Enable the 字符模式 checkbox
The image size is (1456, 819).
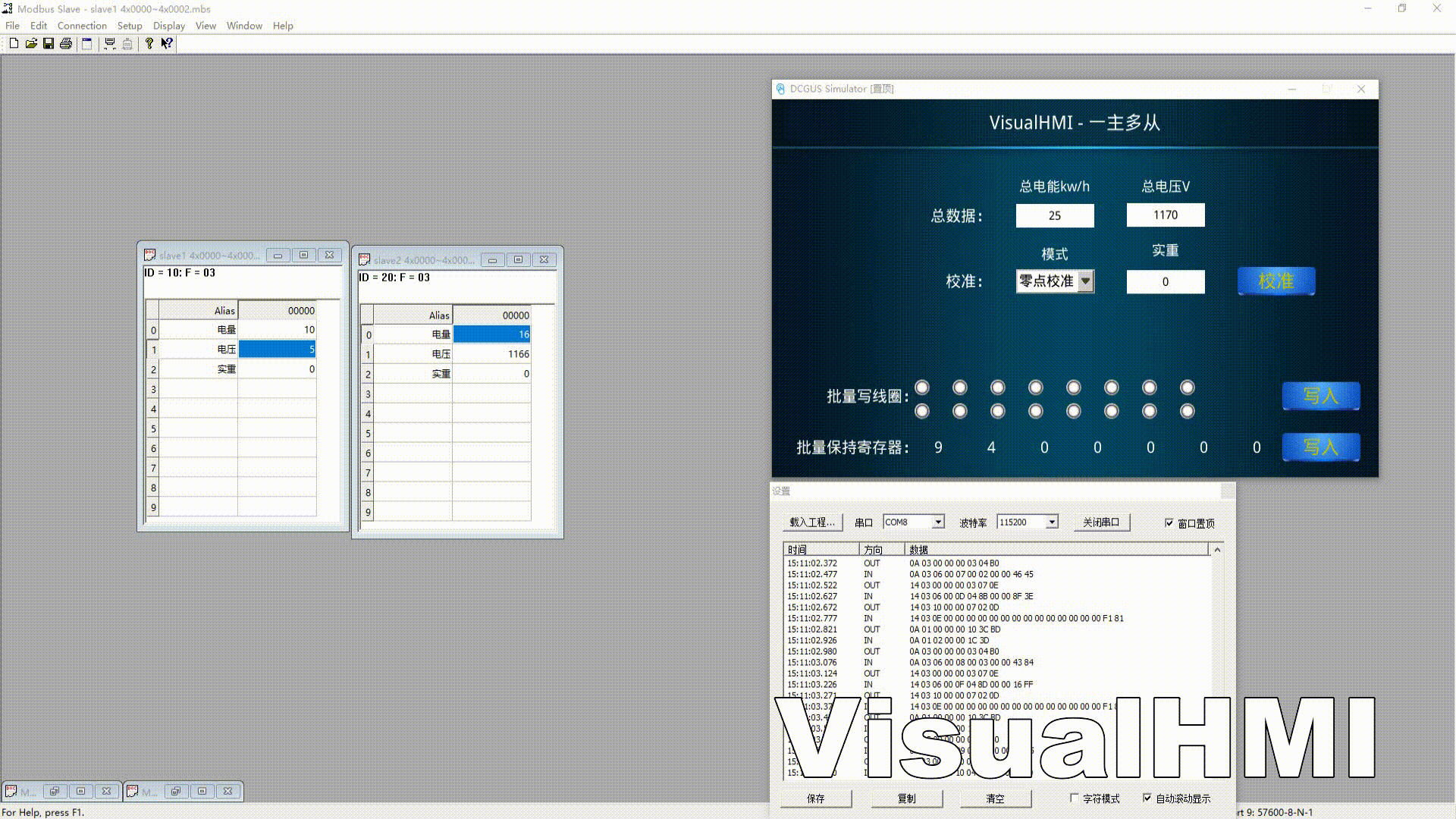1075,798
